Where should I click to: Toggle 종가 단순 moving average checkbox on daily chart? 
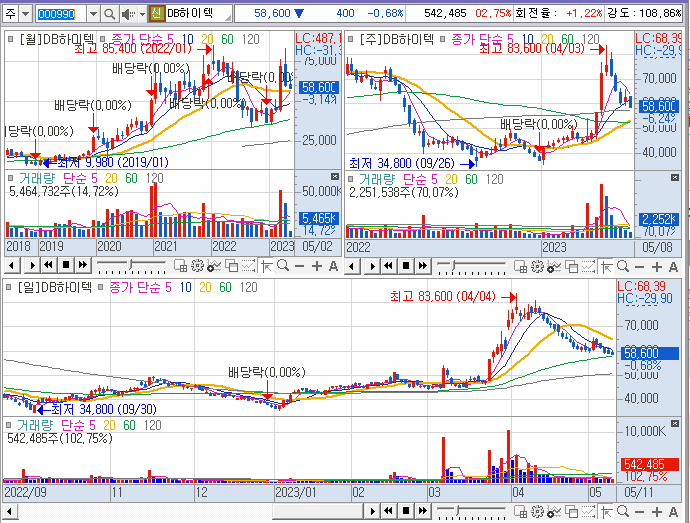100,287
